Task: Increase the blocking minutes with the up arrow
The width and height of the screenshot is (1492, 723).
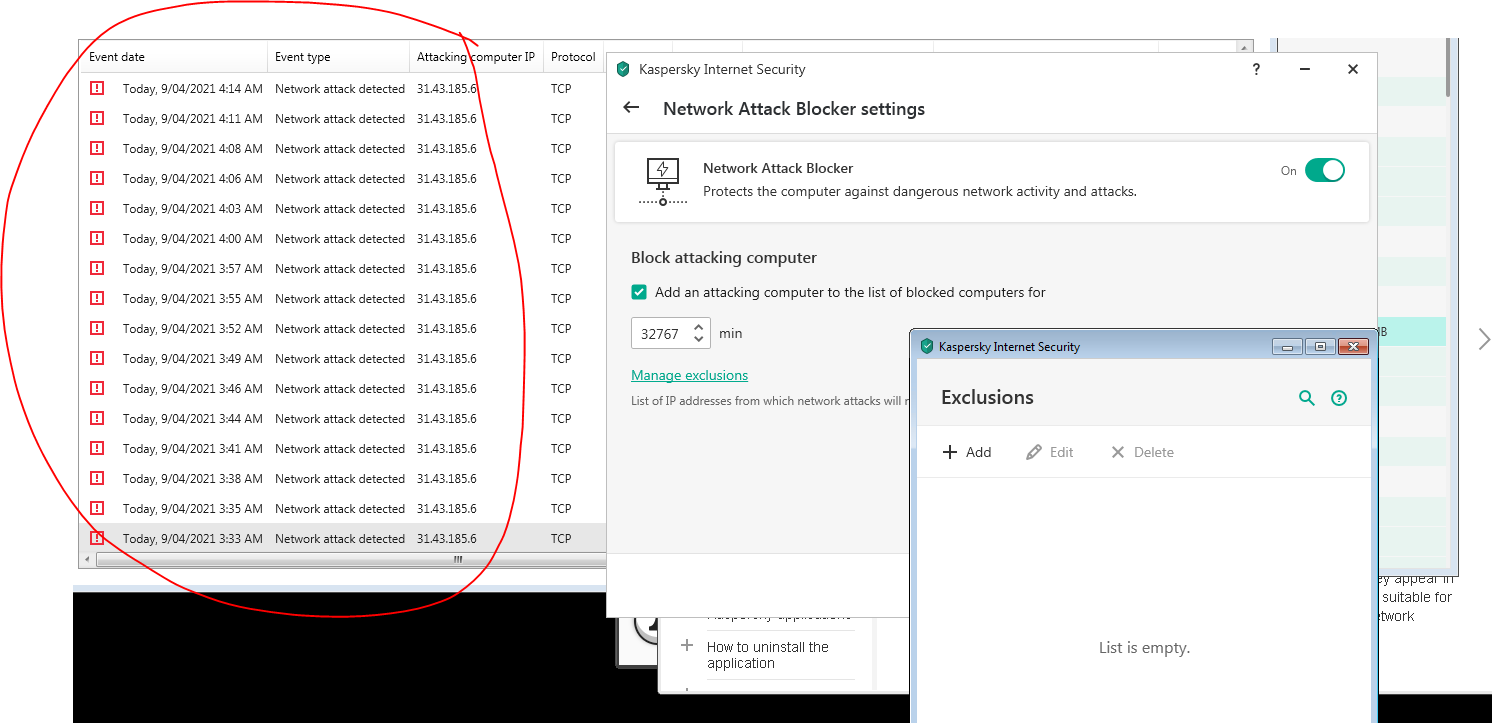Action: coord(700,326)
